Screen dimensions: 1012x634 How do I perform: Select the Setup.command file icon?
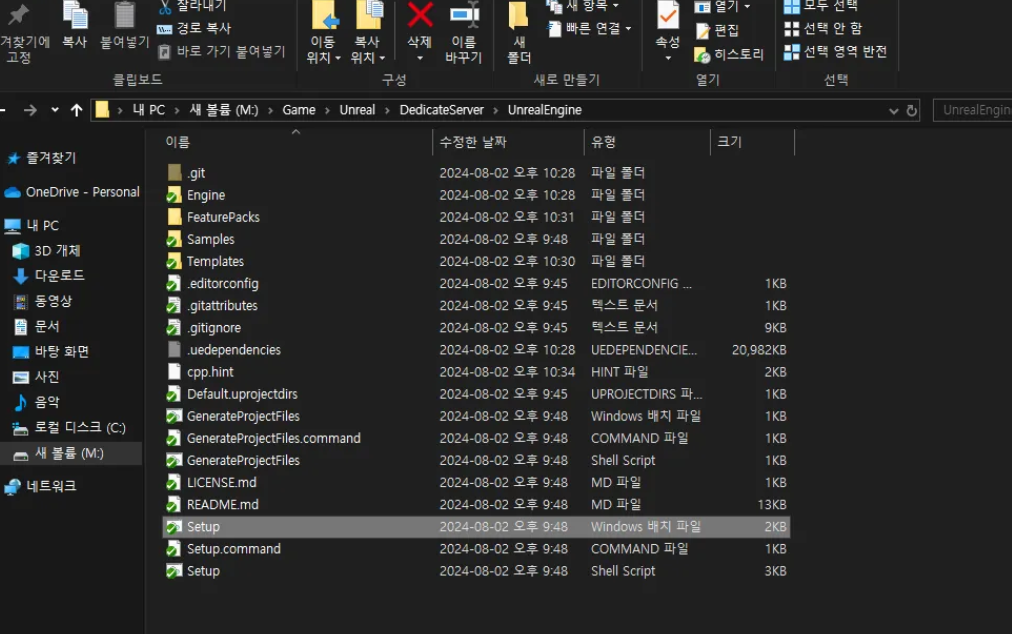coord(174,549)
